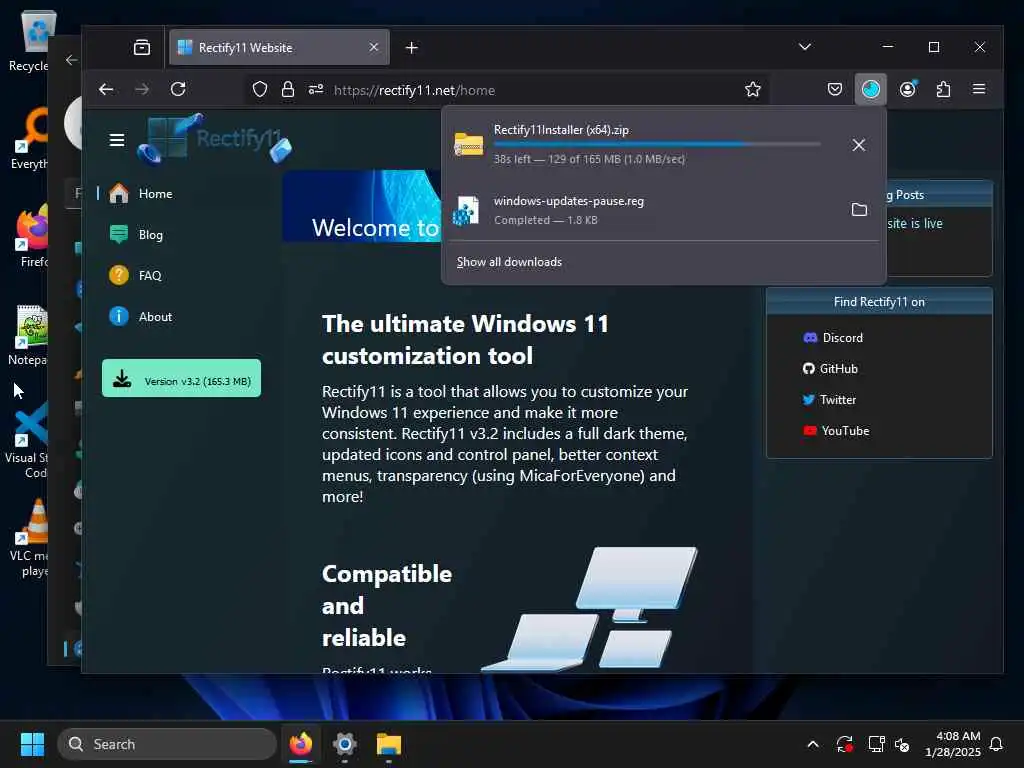
Task: Toggle the website sidebar hamburger menu
Action: click(x=117, y=140)
